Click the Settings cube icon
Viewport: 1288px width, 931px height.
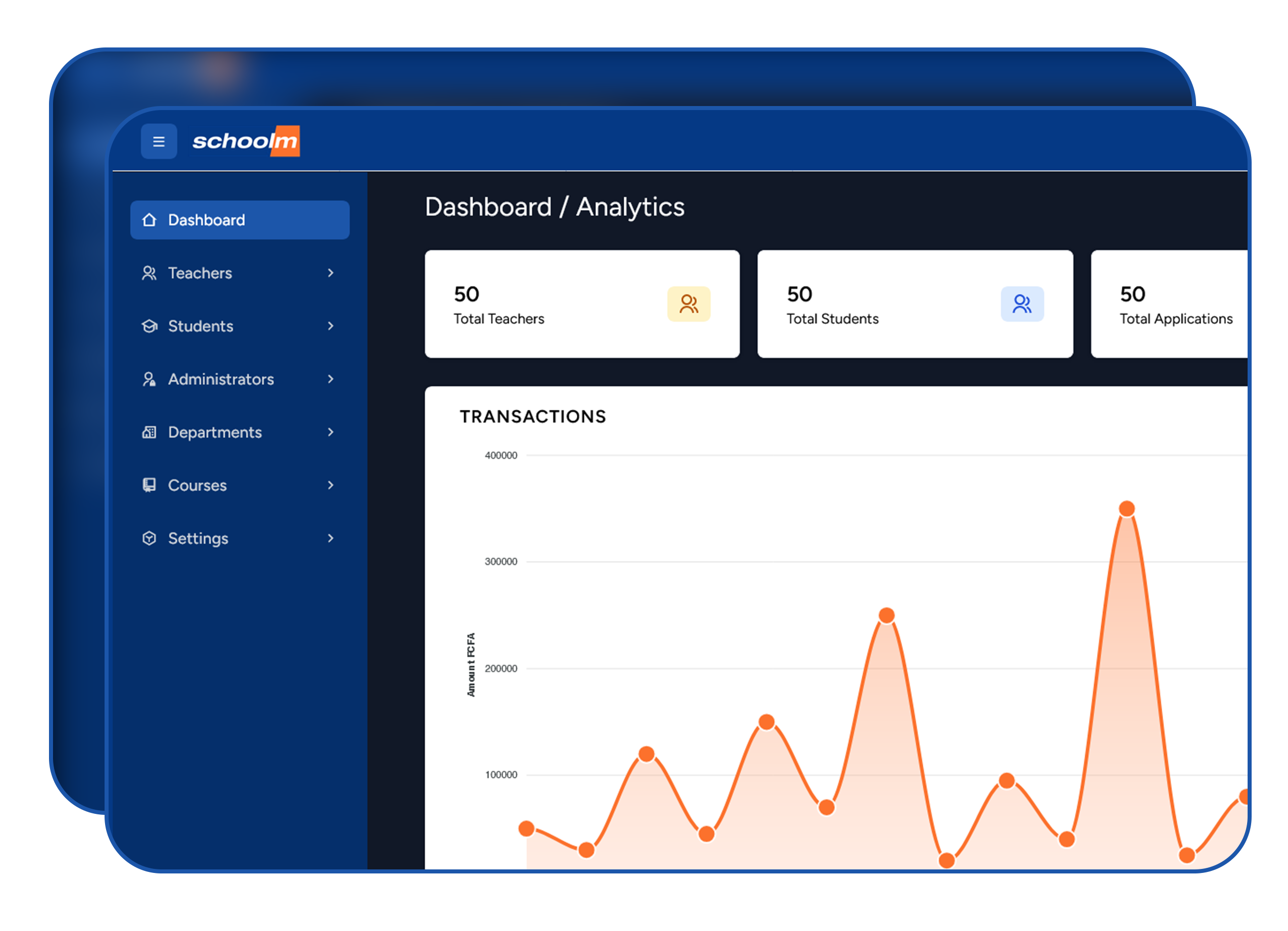click(x=150, y=538)
